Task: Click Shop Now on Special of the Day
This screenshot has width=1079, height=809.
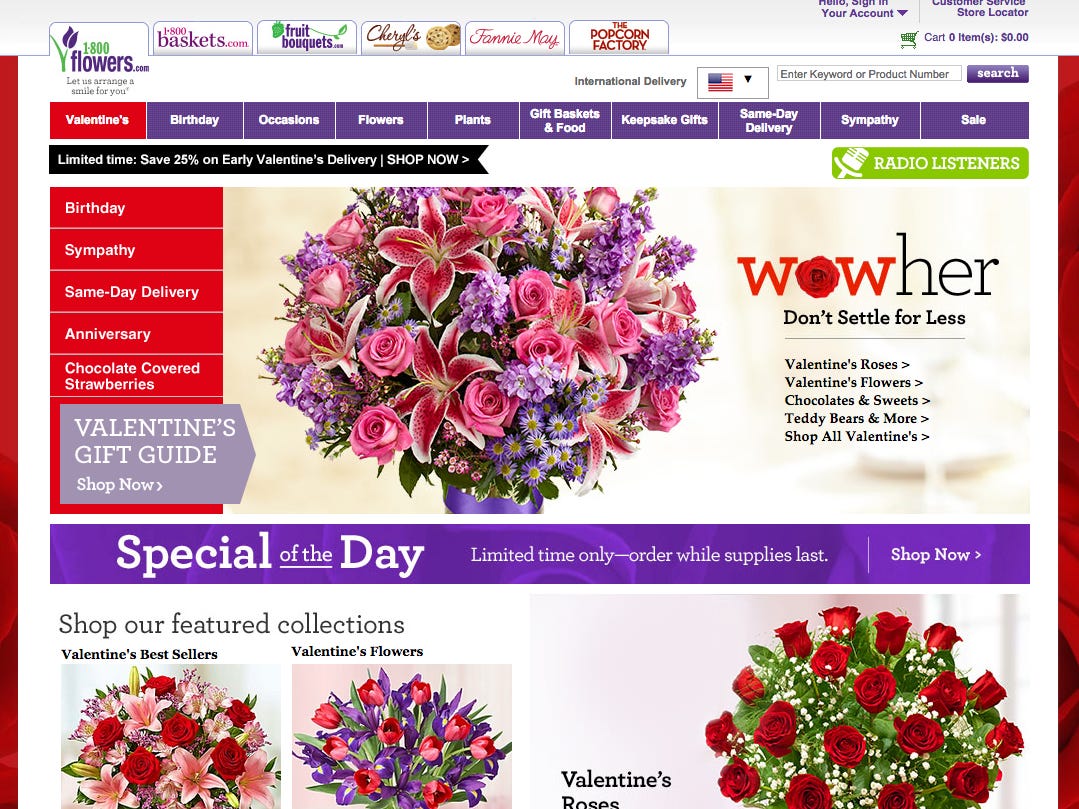Action: point(935,554)
